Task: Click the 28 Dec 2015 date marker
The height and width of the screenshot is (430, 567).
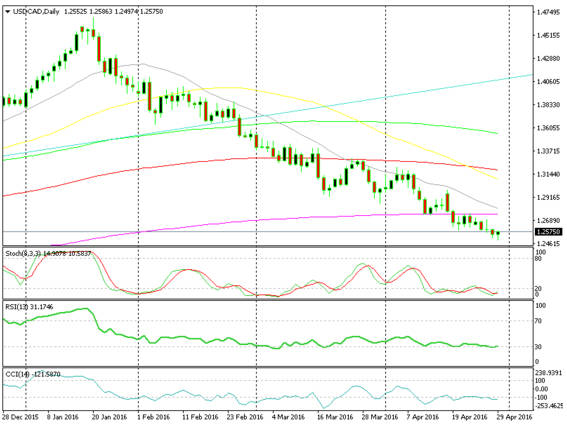Action: point(20,417)
